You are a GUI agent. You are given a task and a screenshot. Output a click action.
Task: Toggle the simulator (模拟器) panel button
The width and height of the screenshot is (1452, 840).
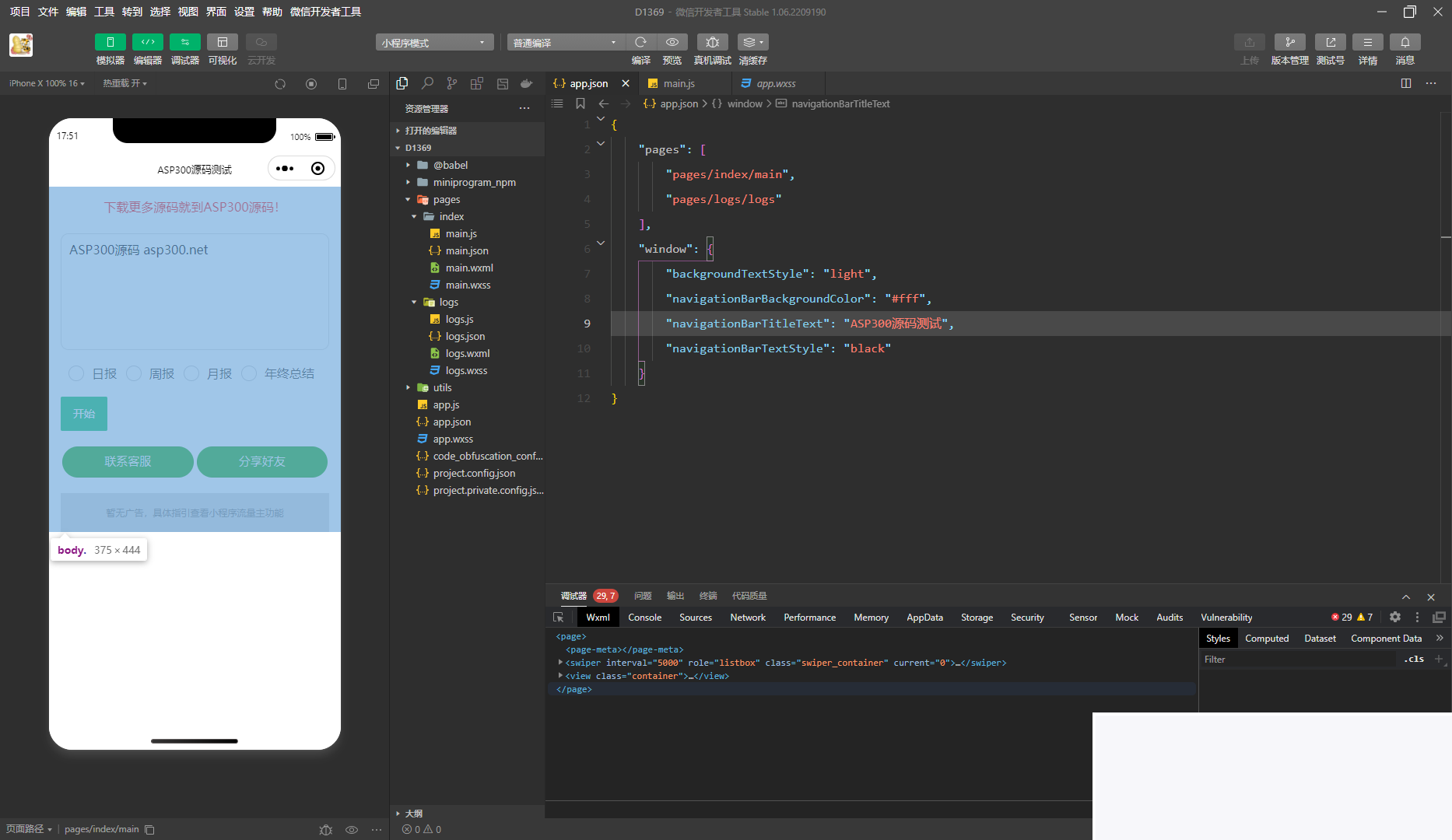[110, 43]
